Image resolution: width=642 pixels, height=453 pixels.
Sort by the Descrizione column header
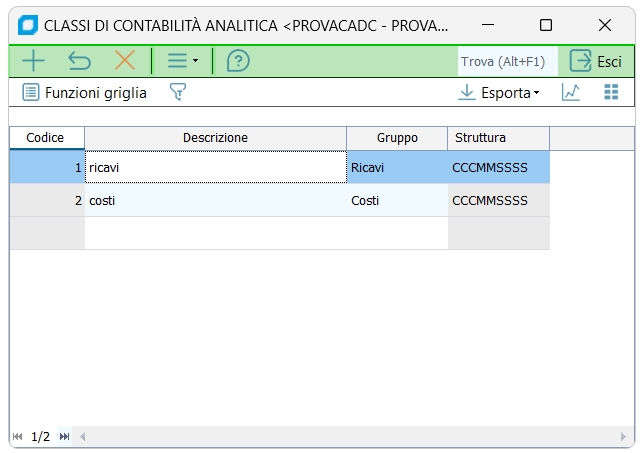pos(215,138)
